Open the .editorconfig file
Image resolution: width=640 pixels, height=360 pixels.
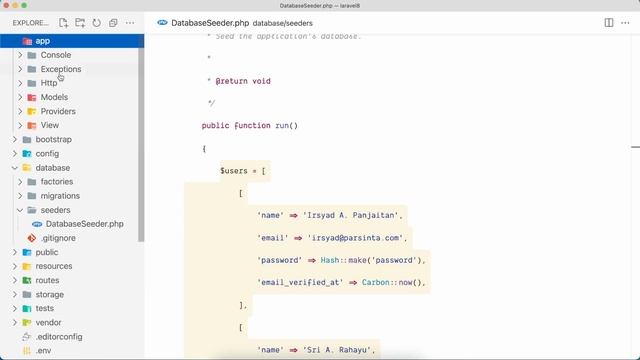[x=59, y=337]
